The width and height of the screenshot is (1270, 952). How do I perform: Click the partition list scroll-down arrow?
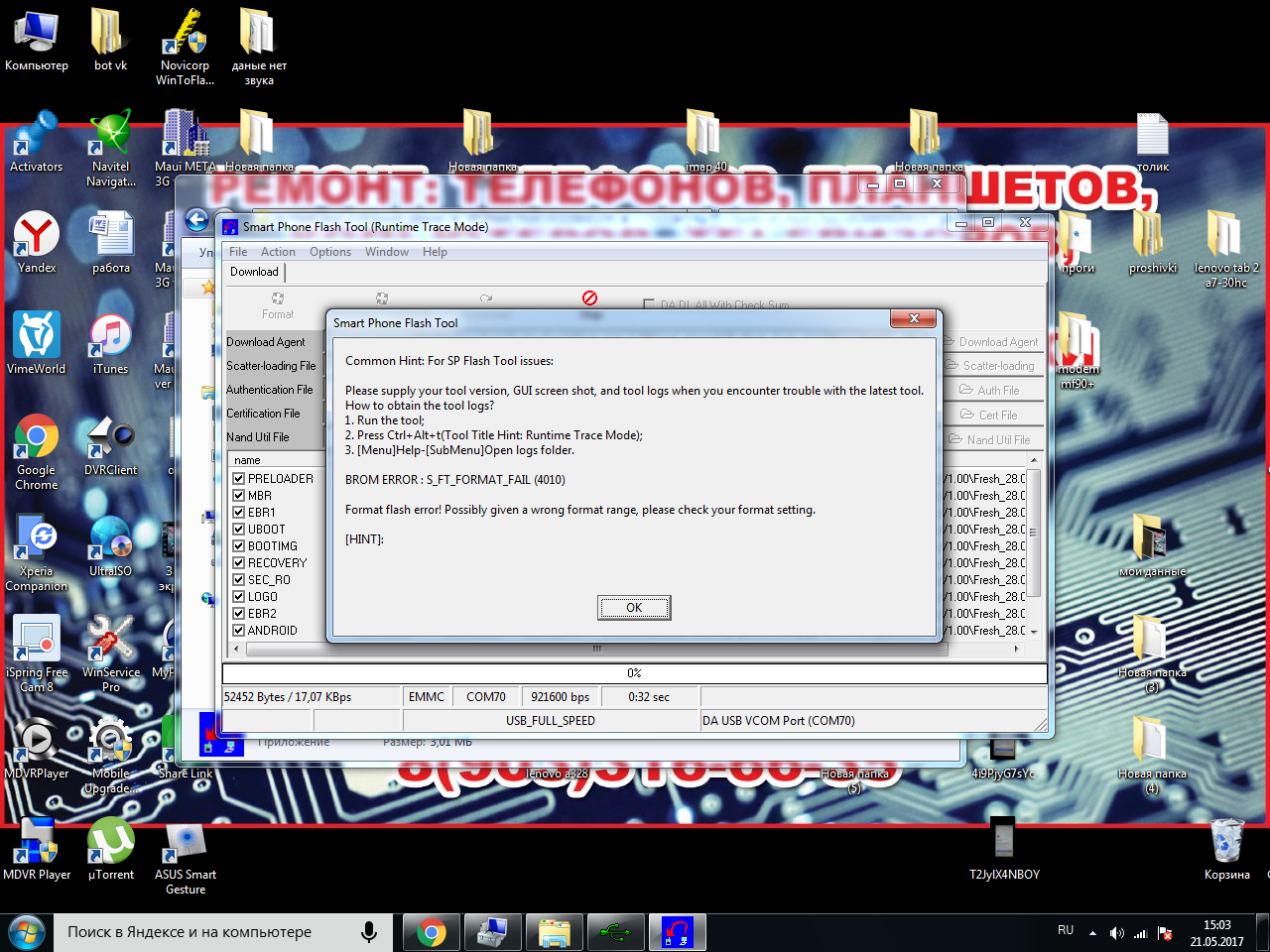point(1034,632)
